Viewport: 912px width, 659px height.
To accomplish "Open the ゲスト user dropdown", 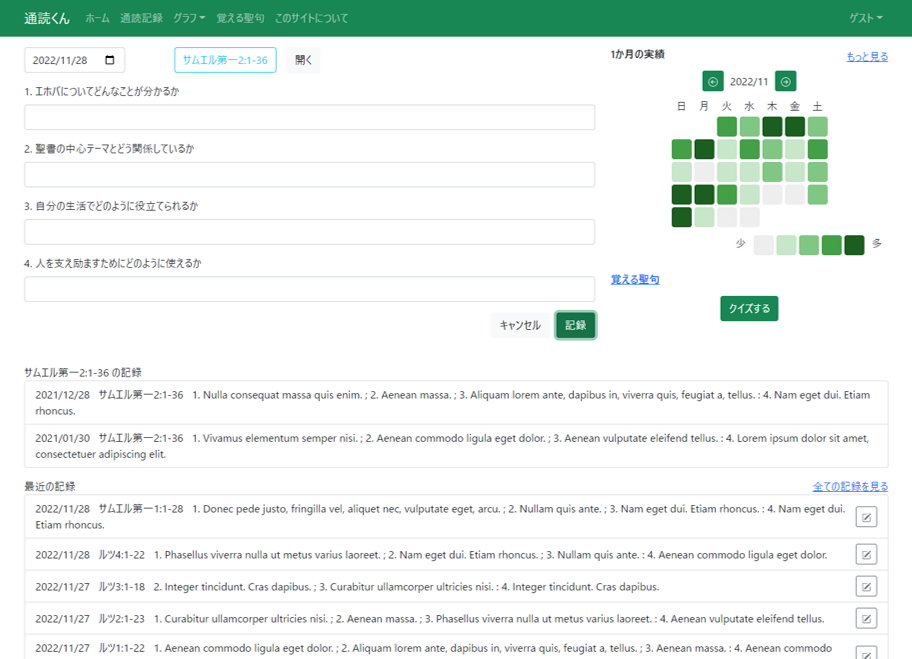I will point(865,18).
